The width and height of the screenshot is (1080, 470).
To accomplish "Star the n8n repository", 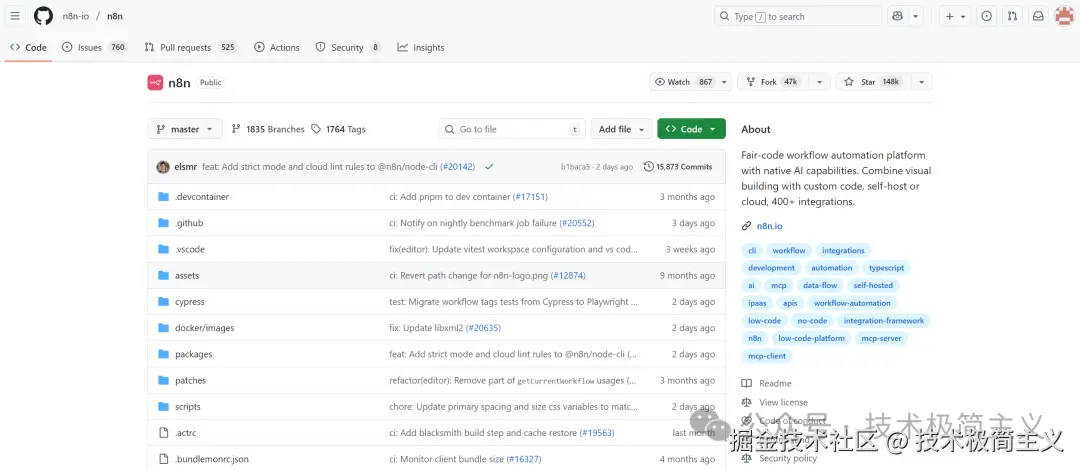I will click(x=872, y=82).
